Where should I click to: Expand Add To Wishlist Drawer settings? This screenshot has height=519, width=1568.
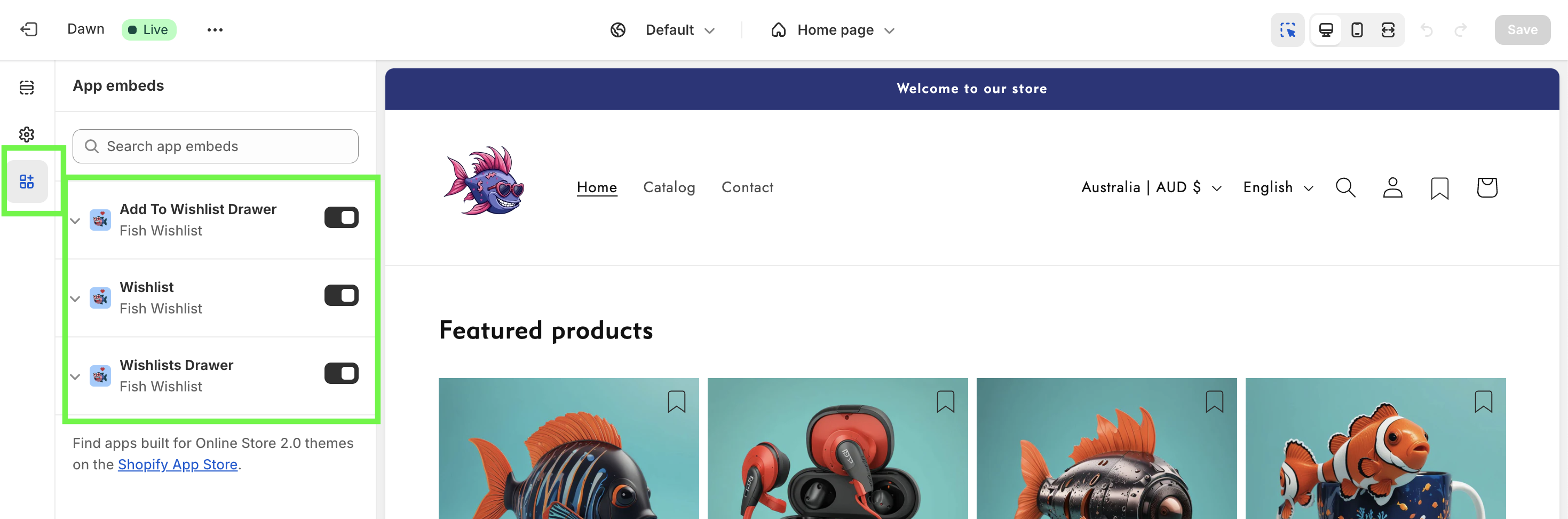(75, 221)
